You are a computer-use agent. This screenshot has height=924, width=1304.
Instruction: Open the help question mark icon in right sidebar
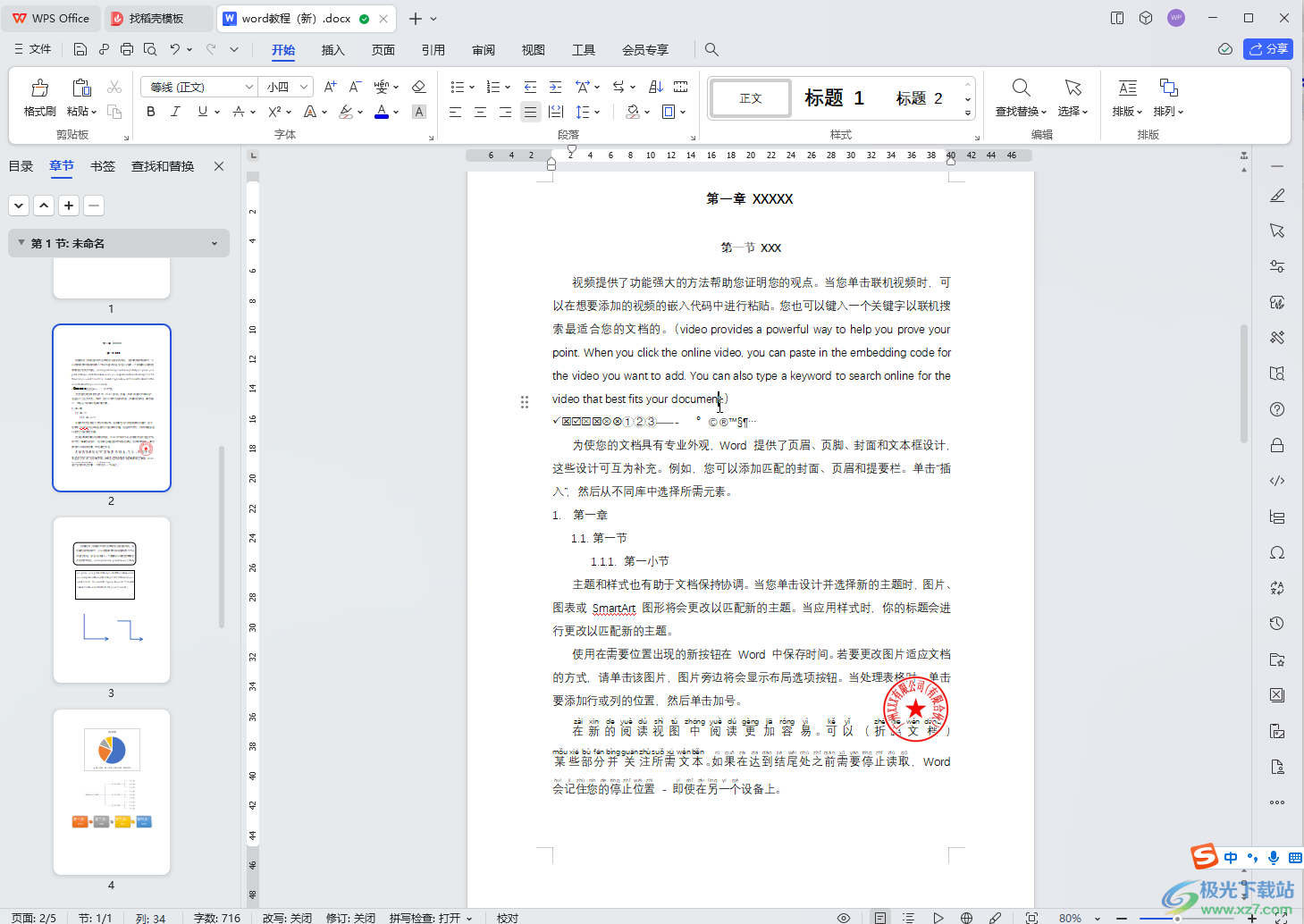point(1277,409)
